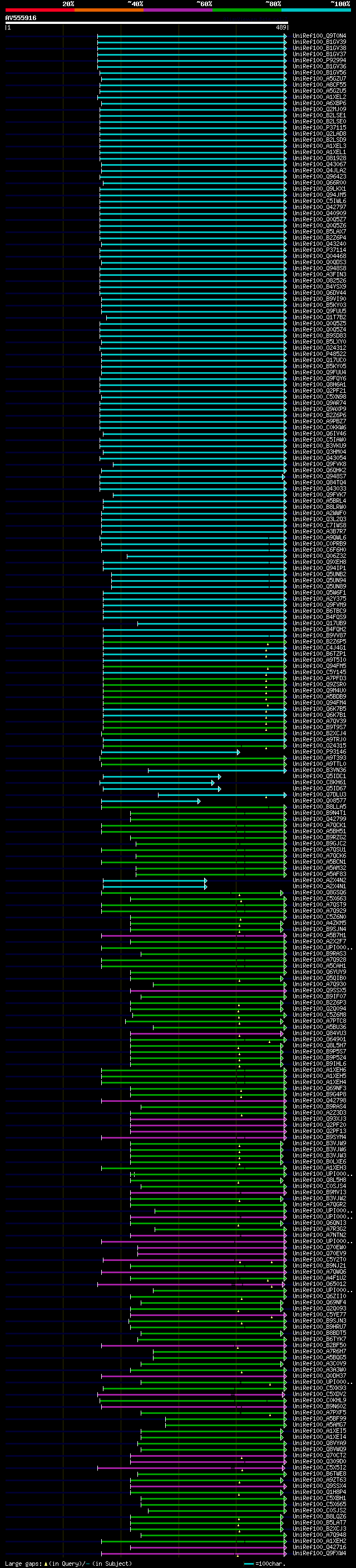Click the purple alignment bar for A5B7H1
The image size is (356, 1568).
[194, 936]
